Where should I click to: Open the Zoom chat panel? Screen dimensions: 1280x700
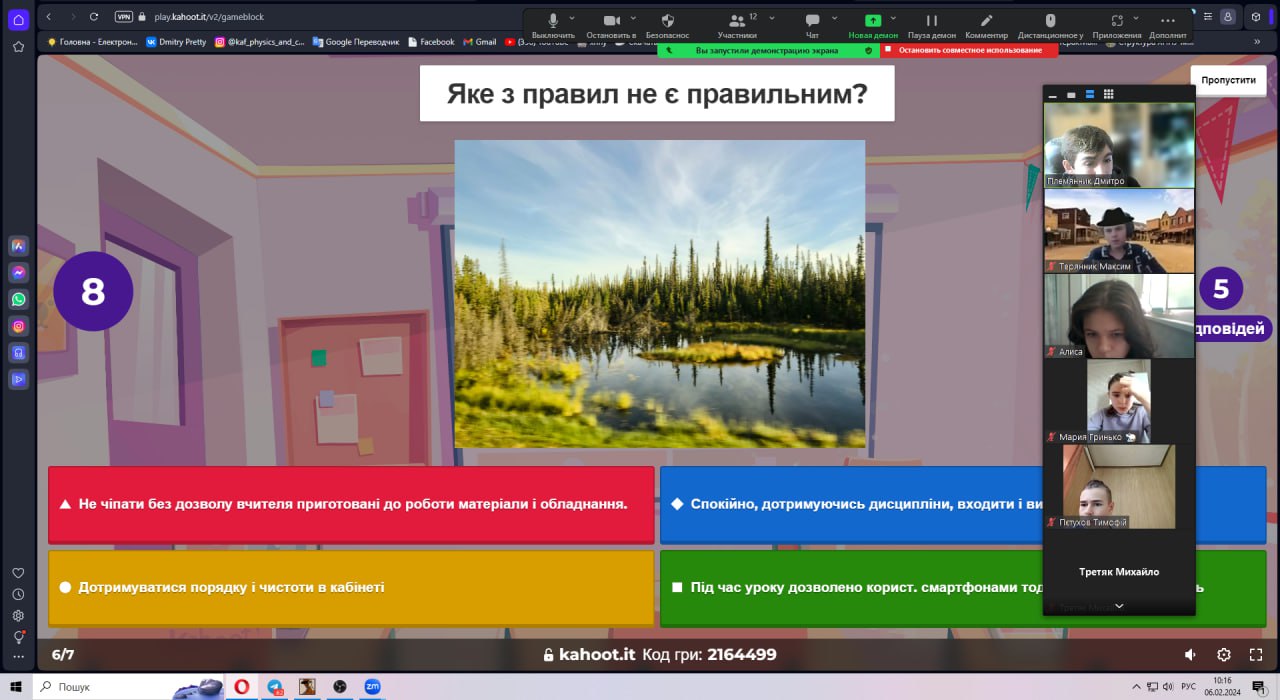click(x=812, y=20)
